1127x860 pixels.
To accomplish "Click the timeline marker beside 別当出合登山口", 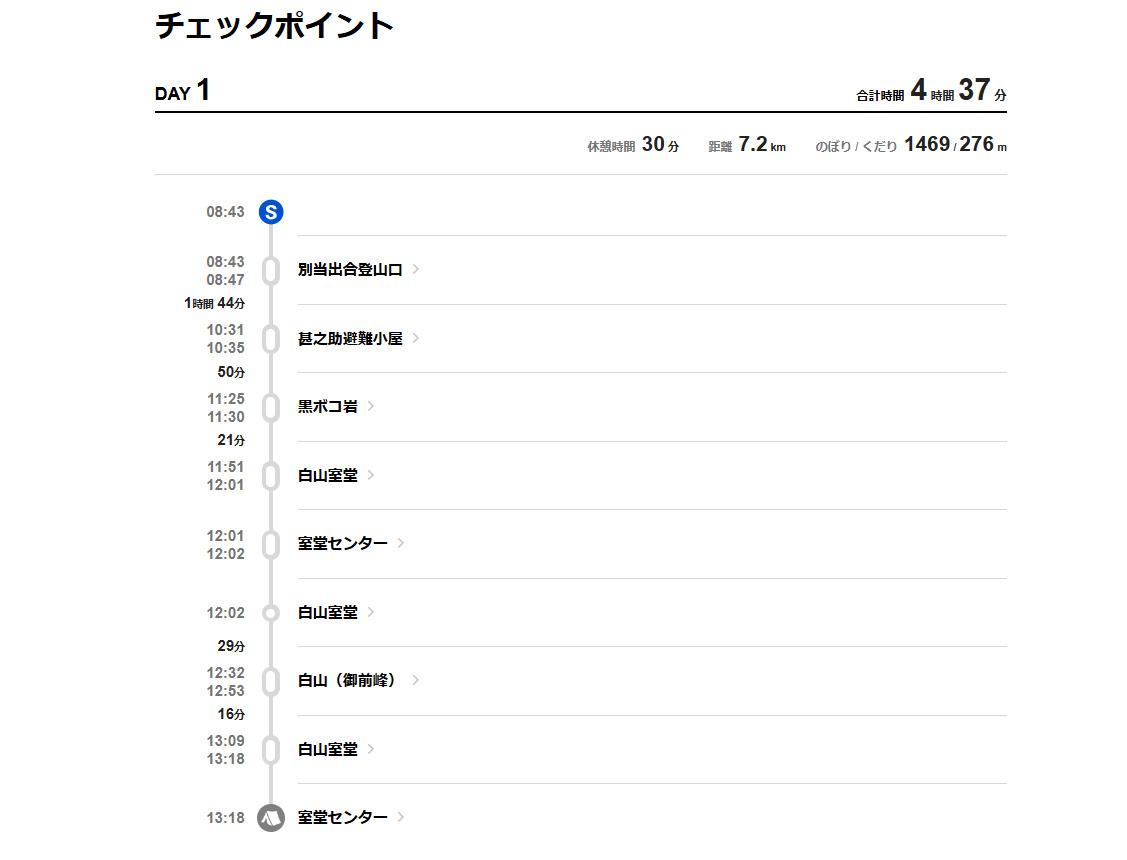I will [x=271, y=271].
